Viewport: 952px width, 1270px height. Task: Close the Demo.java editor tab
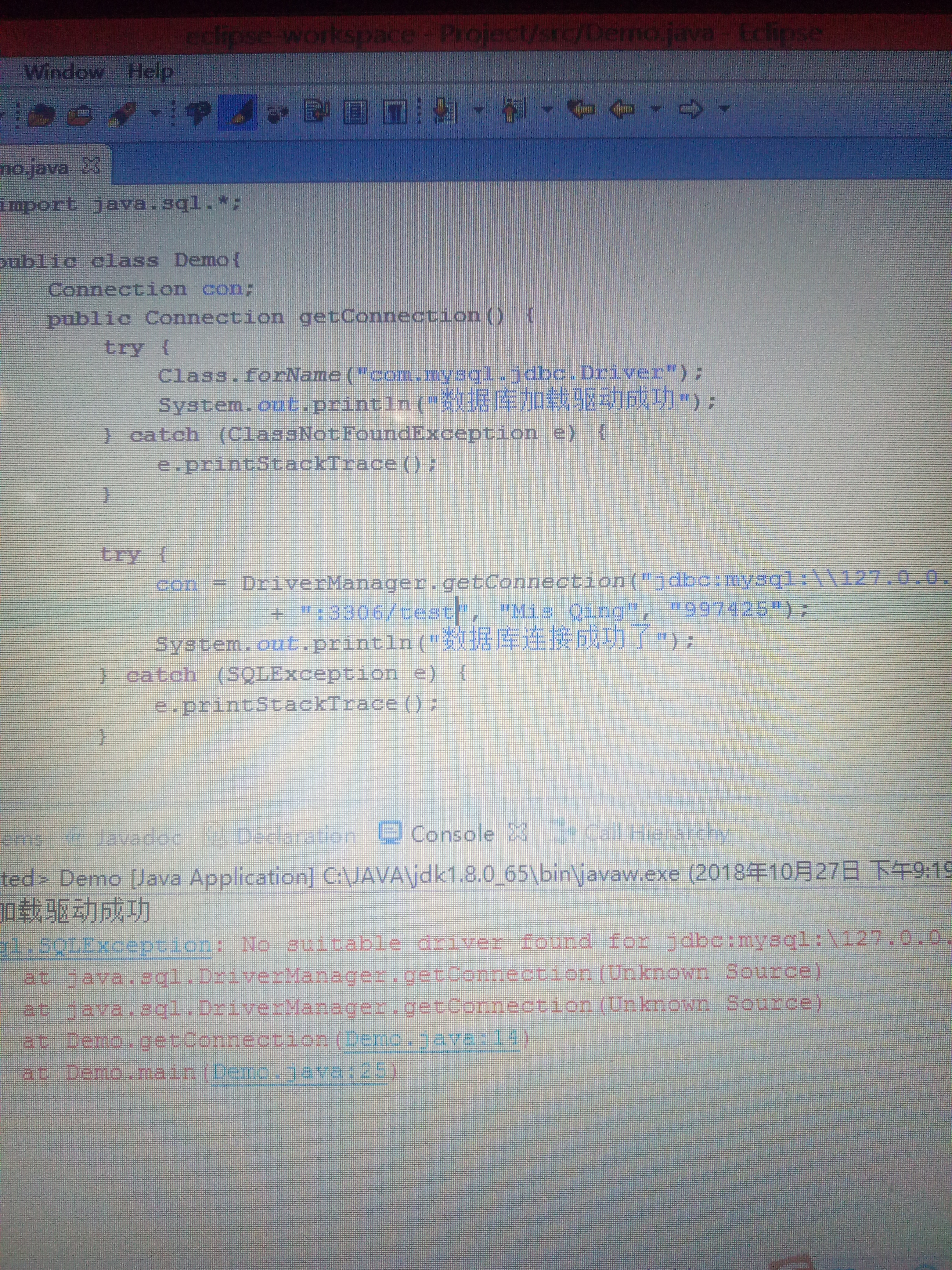click(x=91, y=166)
